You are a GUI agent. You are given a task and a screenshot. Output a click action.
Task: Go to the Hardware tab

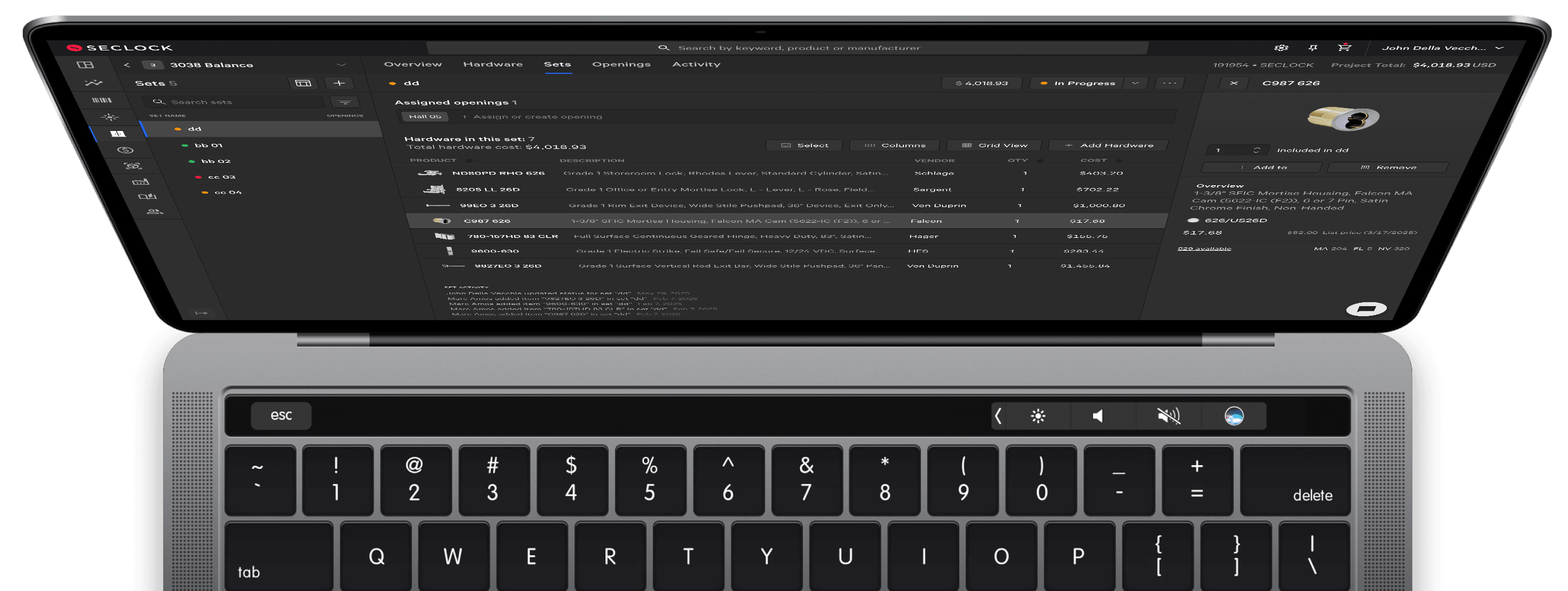[492, 64]
